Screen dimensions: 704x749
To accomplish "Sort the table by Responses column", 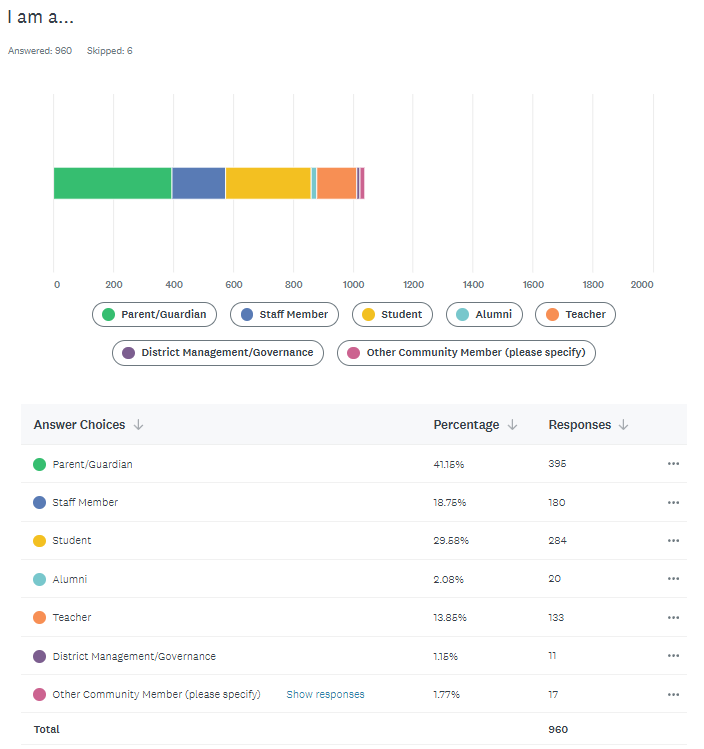I will click(589, 425).
